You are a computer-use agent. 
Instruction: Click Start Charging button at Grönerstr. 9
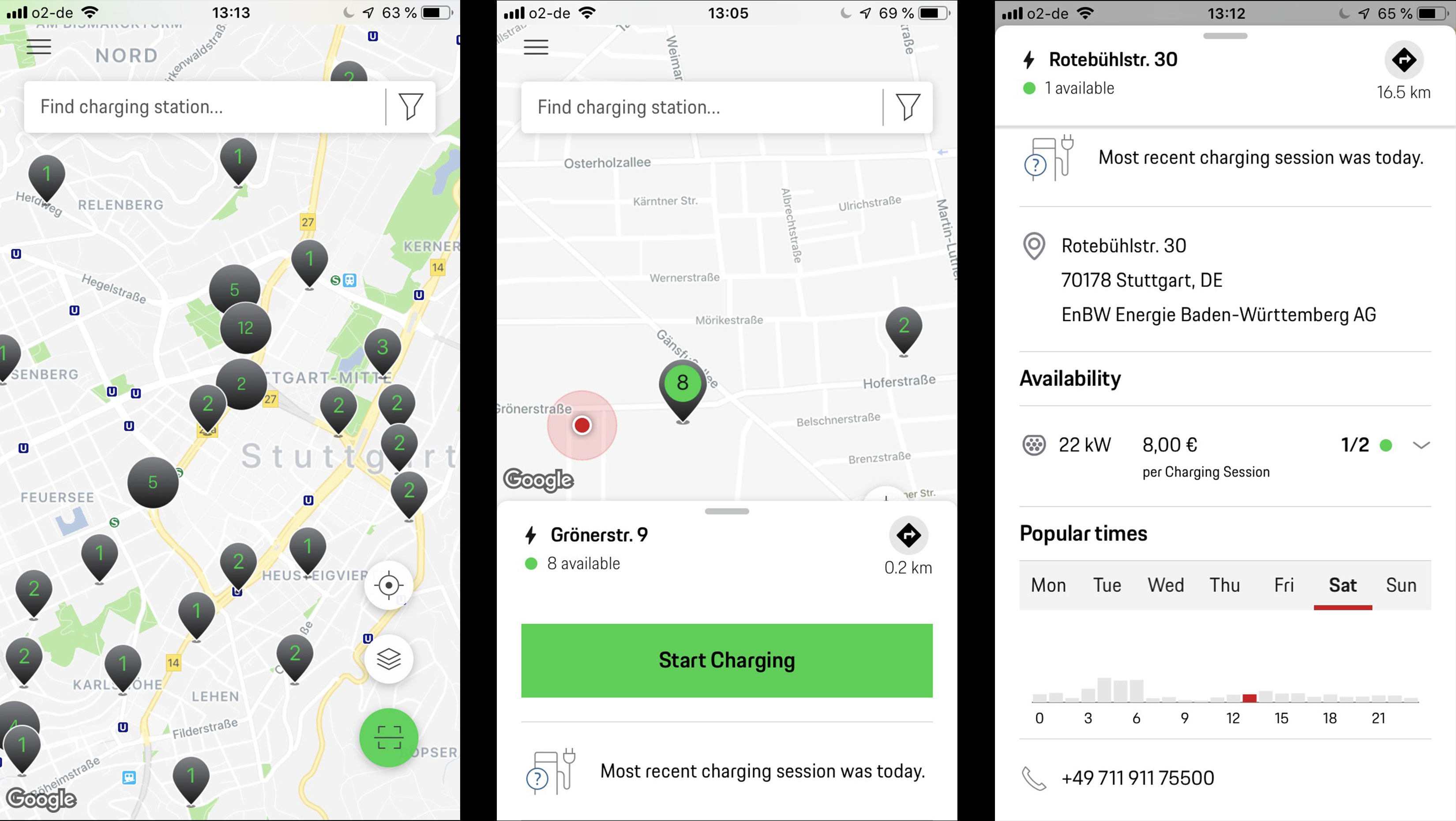727,660
